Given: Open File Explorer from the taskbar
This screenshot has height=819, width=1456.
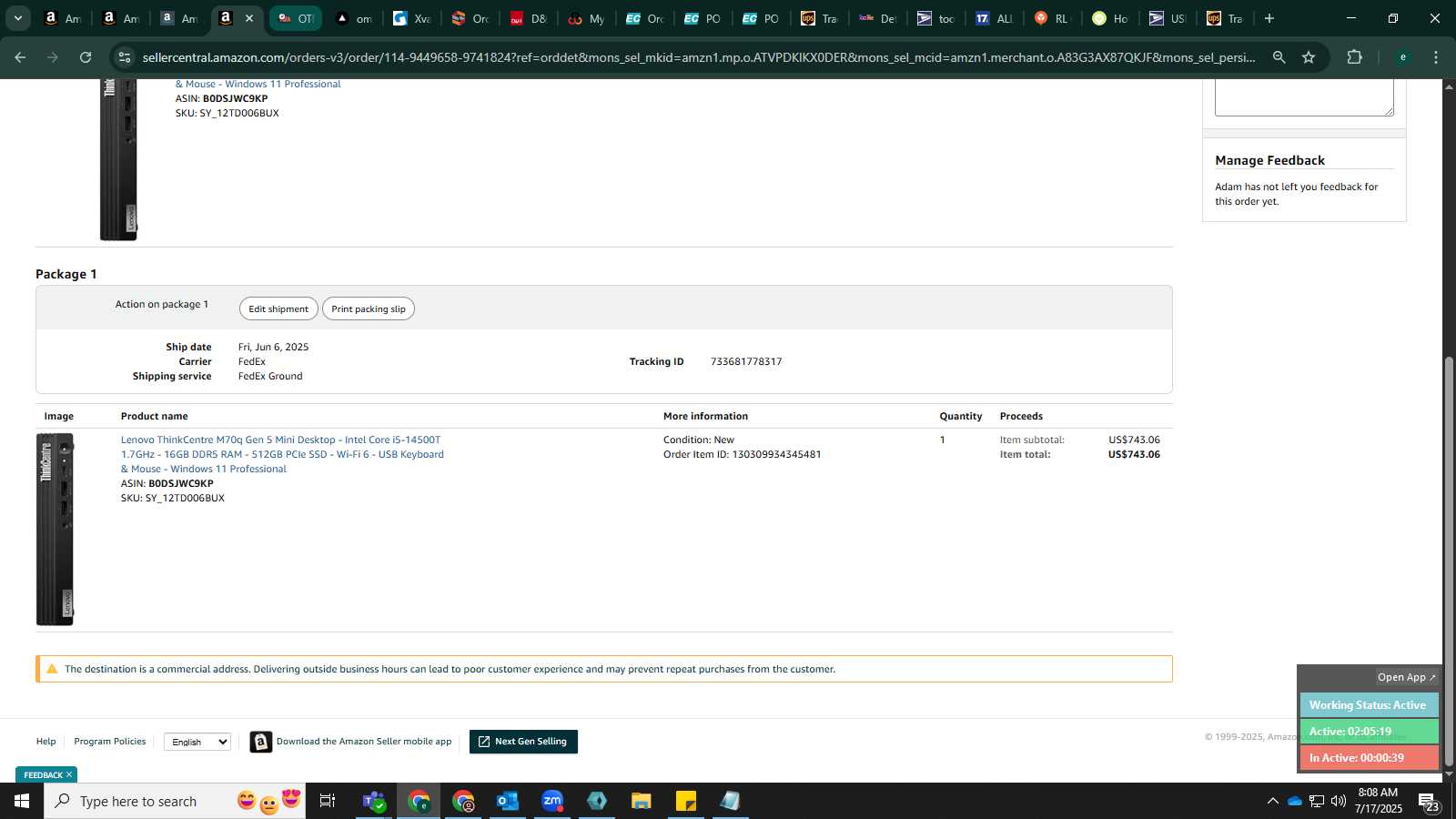Looking at the screenshot, I should (642, 801).
